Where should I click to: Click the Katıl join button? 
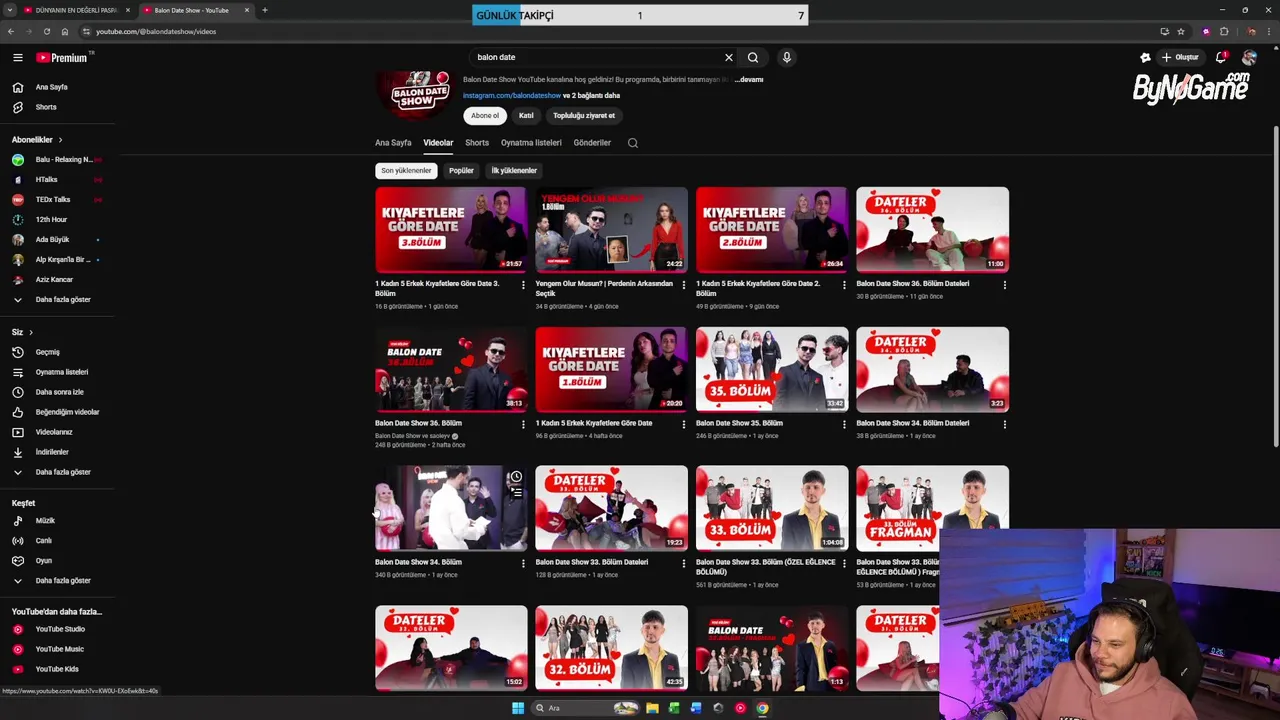pos(526,116)
